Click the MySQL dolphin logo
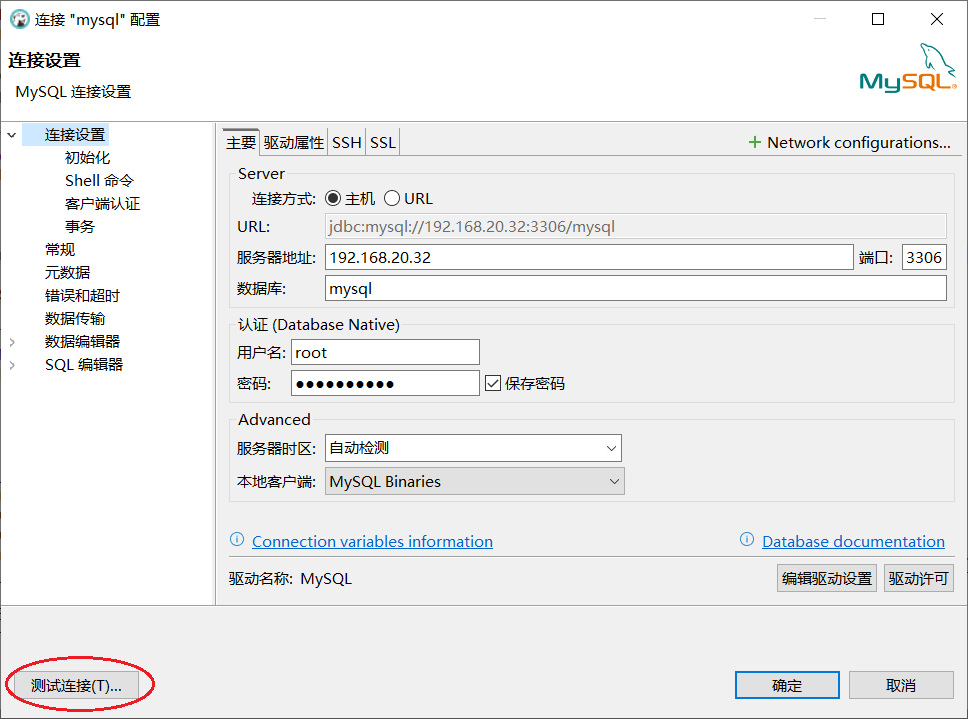 pos(908,68)
